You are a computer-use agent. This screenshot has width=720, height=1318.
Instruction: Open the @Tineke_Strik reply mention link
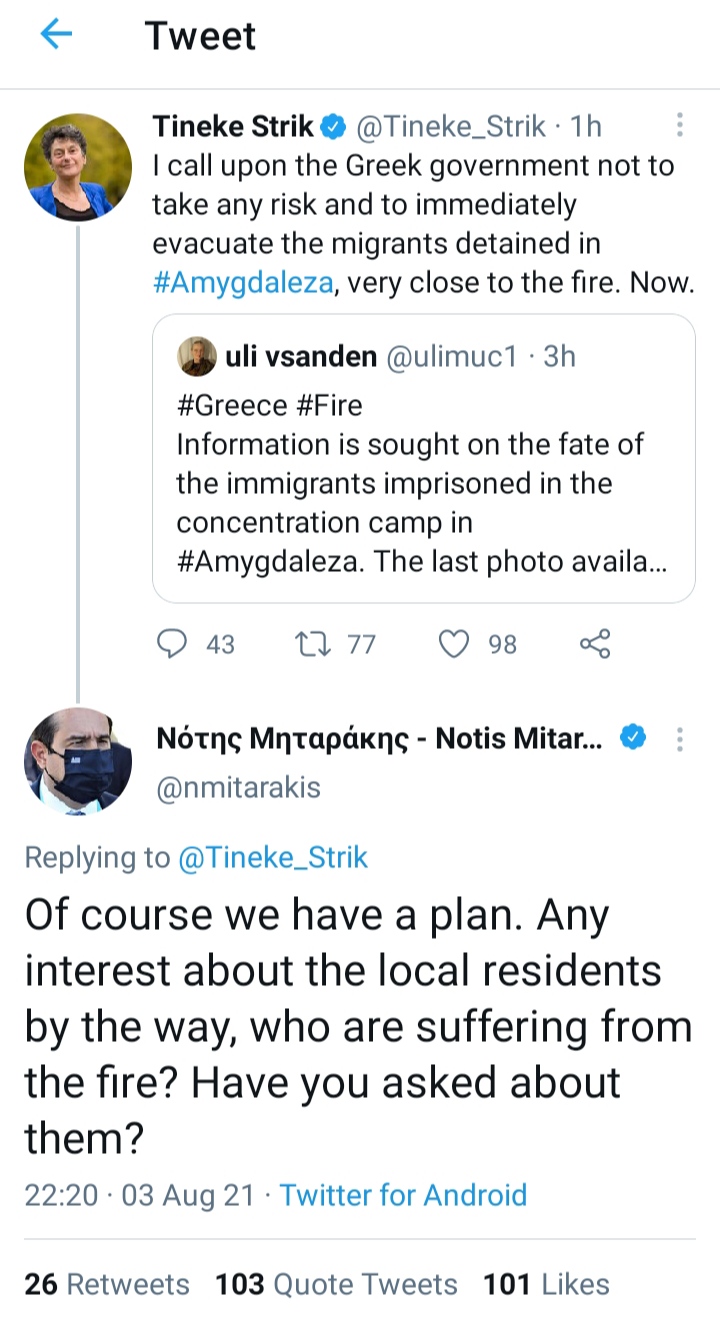(x=272, y=857)
